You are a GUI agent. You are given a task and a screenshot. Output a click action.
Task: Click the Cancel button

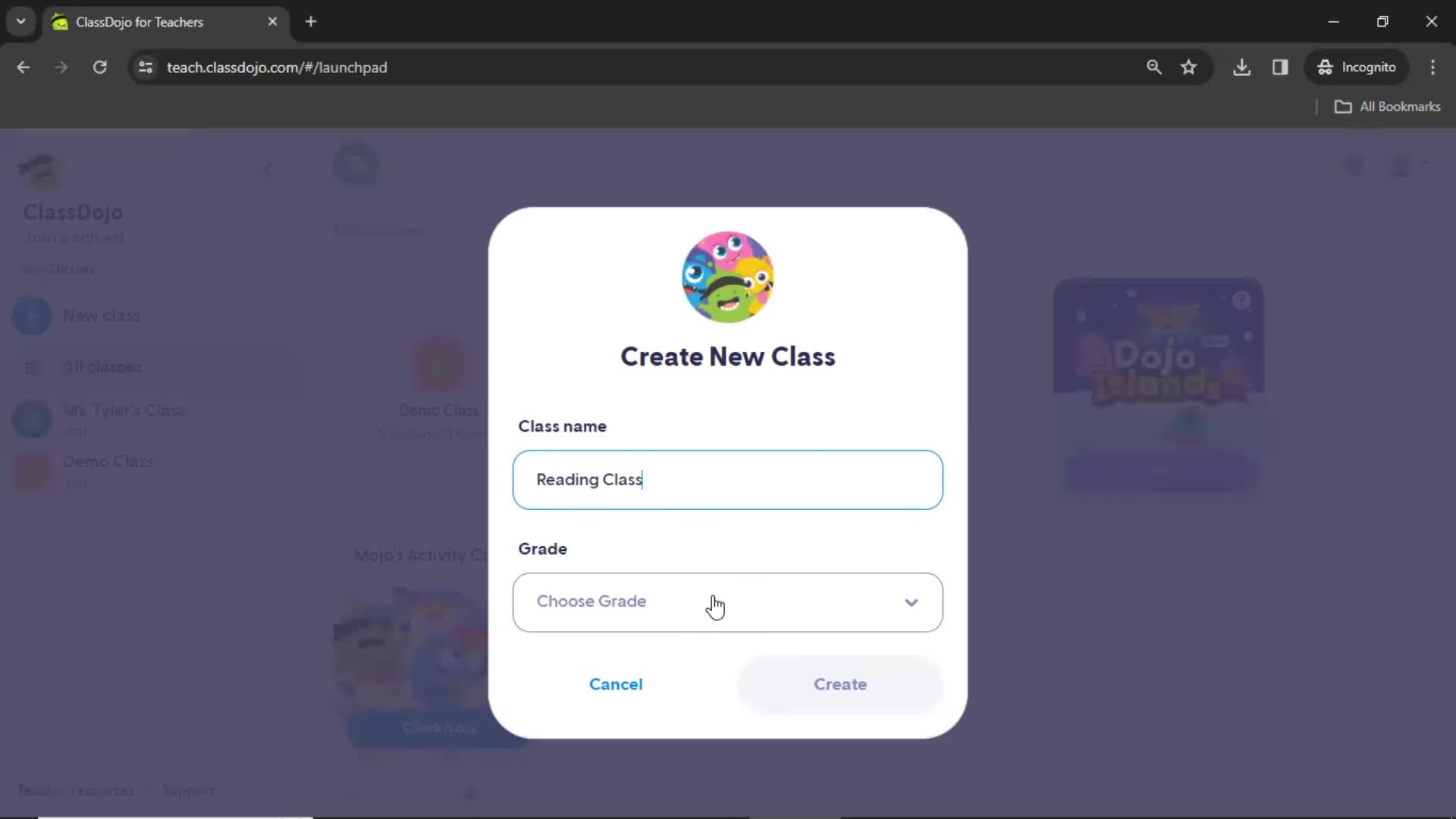tap(616, 684)
